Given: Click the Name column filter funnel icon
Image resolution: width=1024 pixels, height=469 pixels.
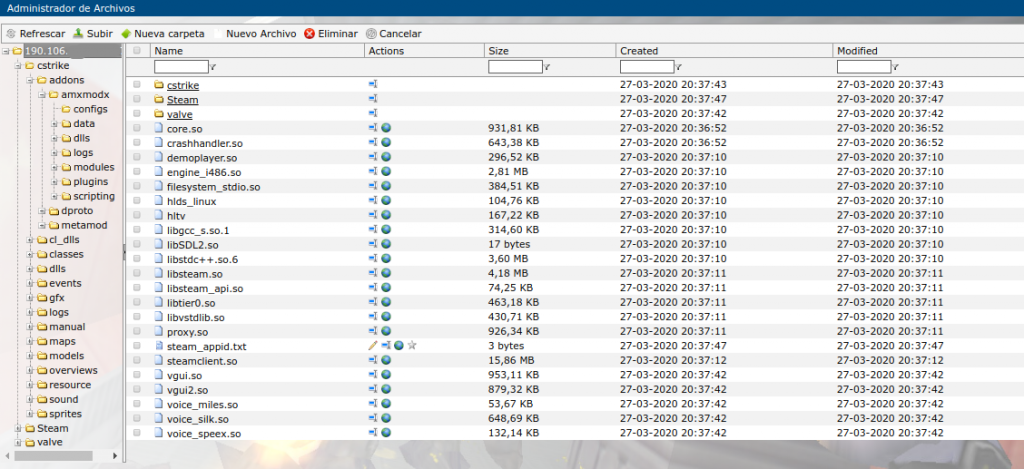Looking at the screenshot, I should [214, 67].
